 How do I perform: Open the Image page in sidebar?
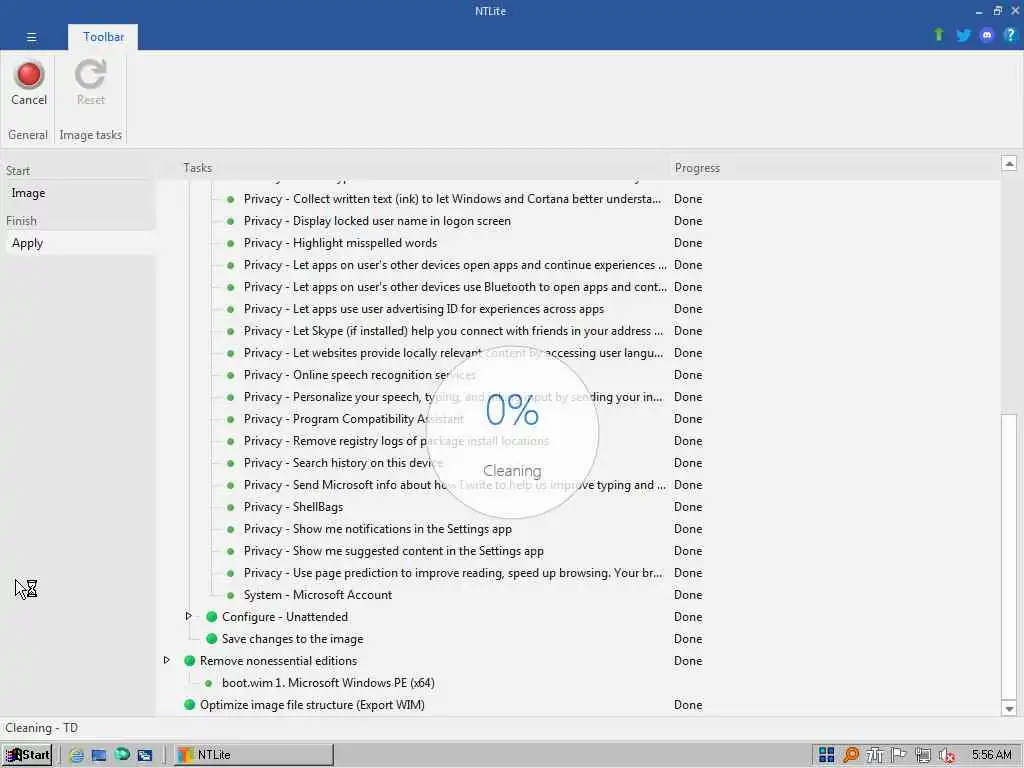(x=78, y=193)
